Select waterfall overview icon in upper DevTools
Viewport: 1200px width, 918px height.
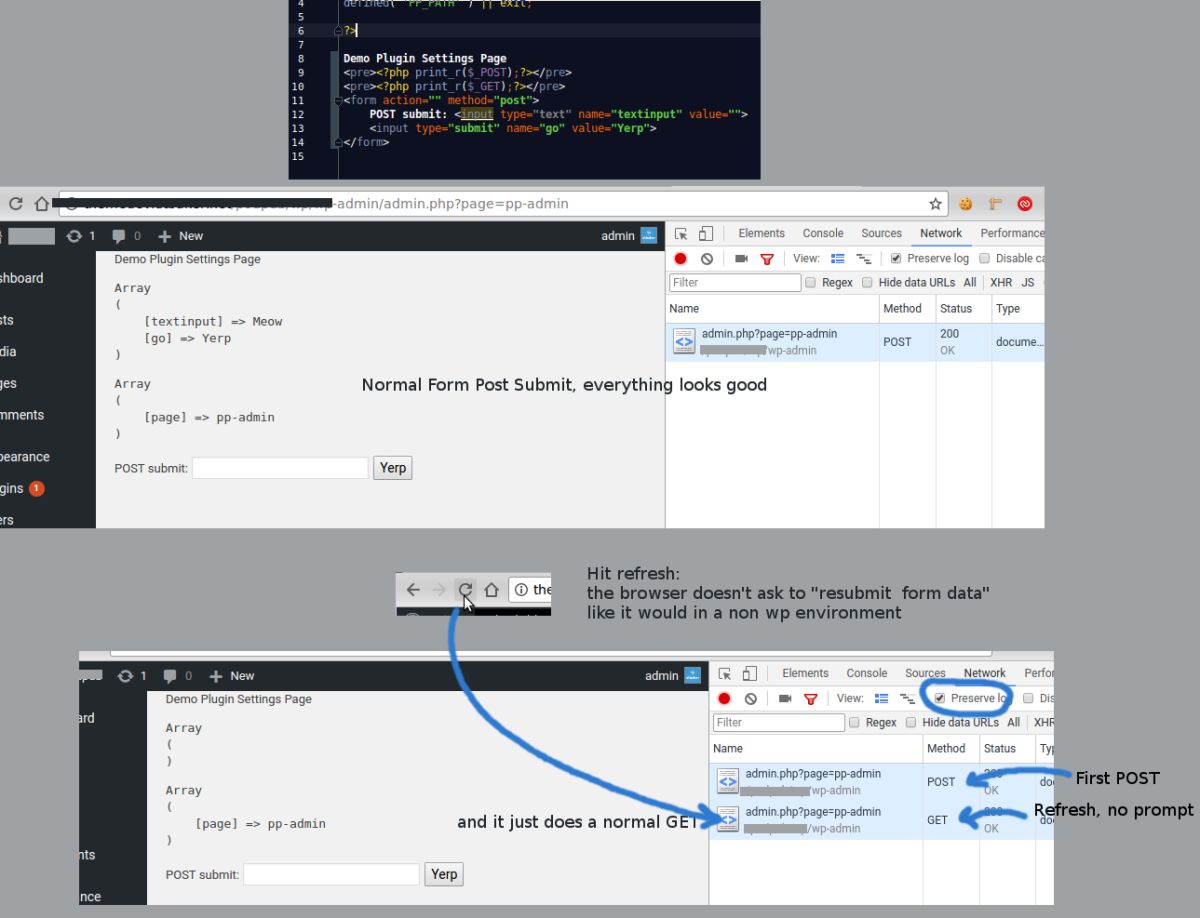click(864, 258)
